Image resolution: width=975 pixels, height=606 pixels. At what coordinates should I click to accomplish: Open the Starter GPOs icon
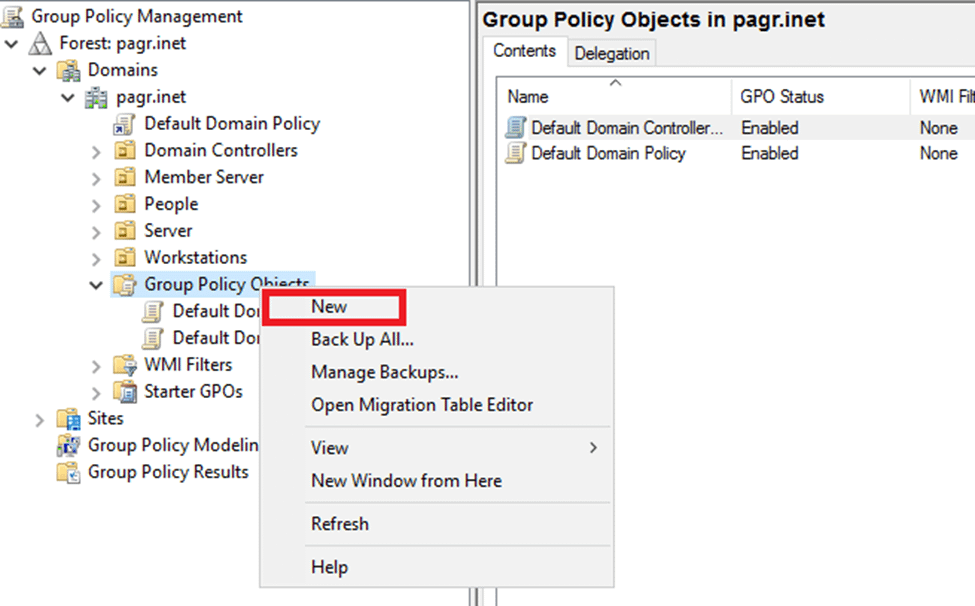125,392
